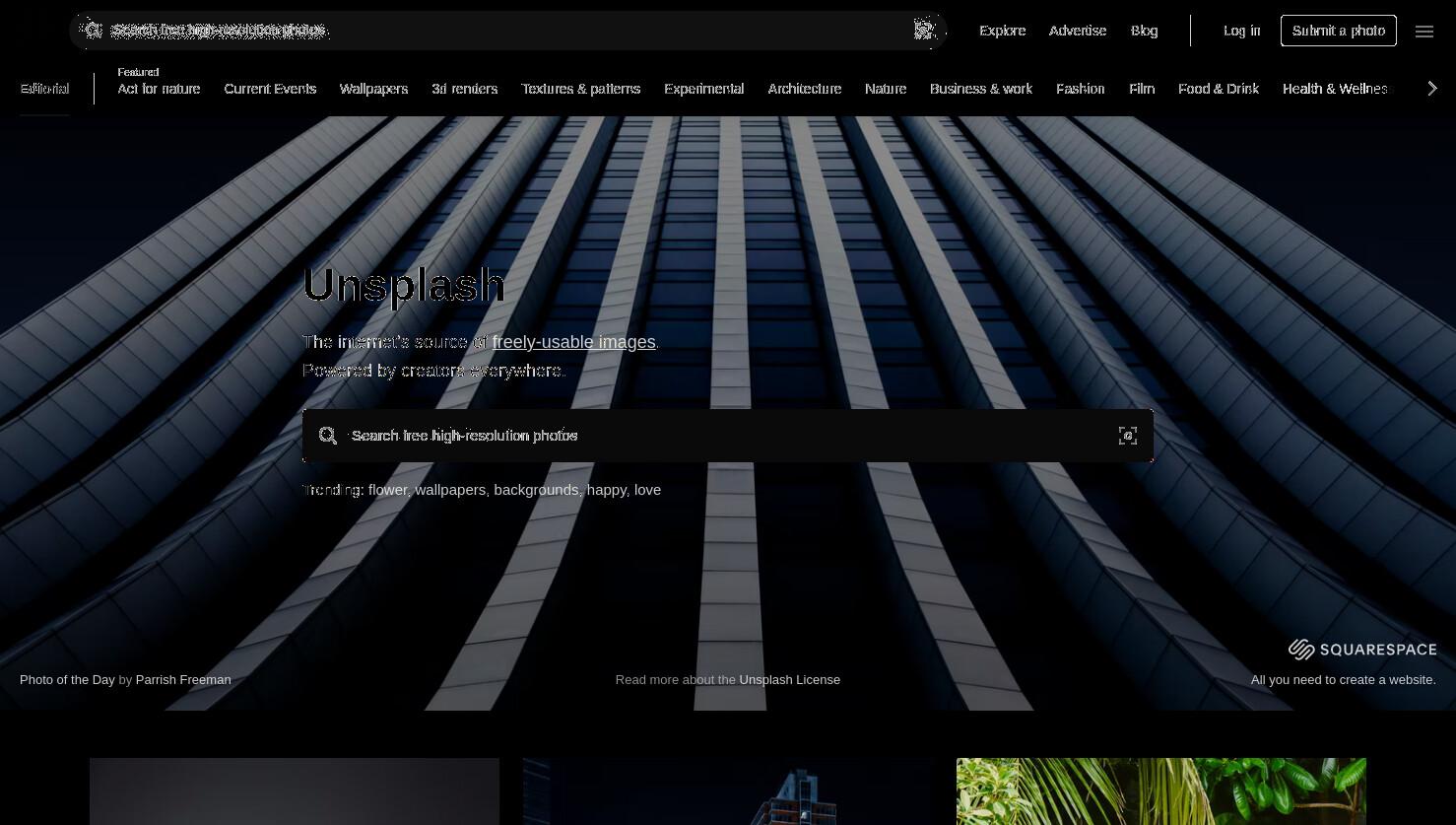Open Experimental topic
This screenshot has width=1456, height=825.
click(703, 89)
